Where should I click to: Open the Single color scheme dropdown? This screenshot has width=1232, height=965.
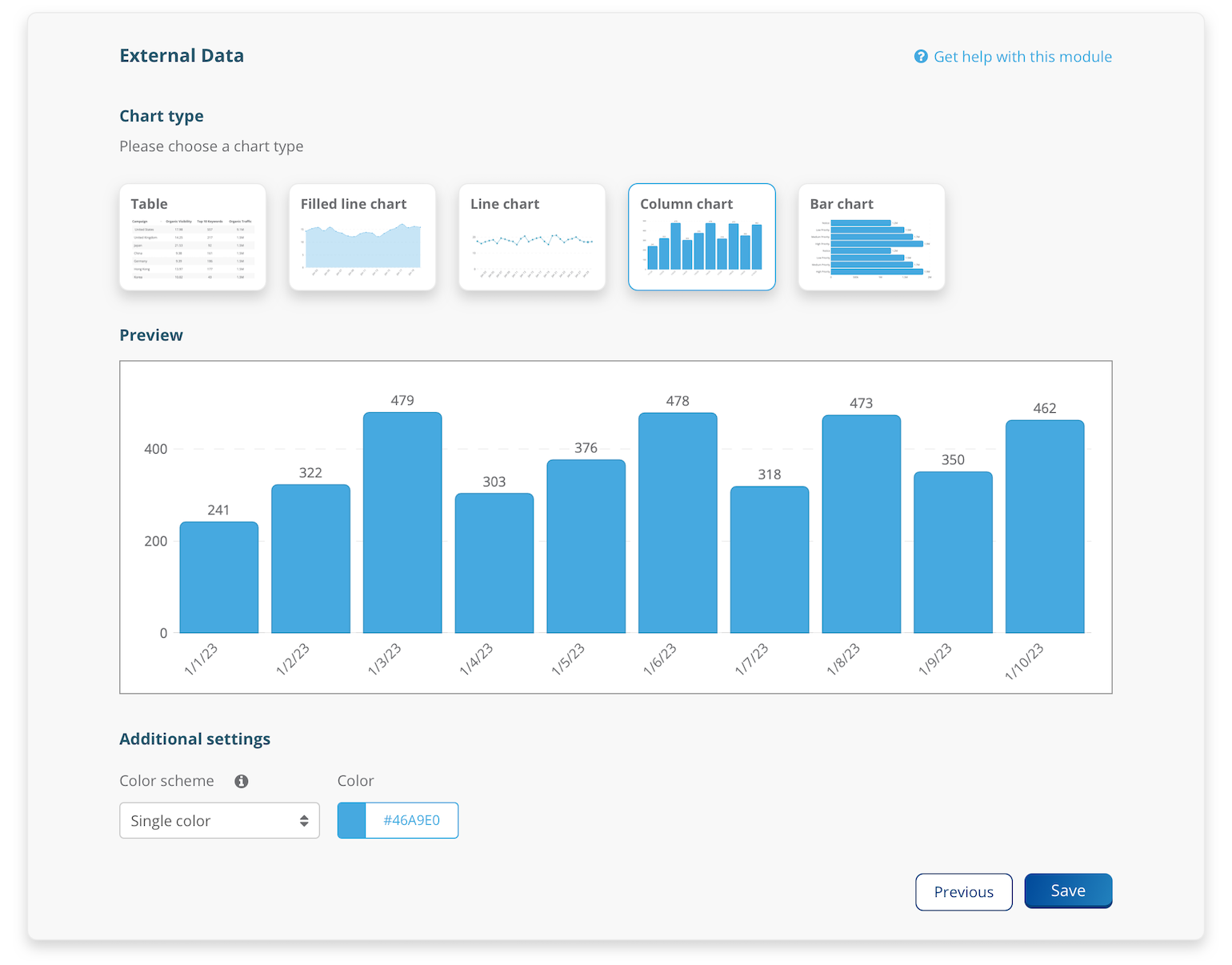point(219,820)
